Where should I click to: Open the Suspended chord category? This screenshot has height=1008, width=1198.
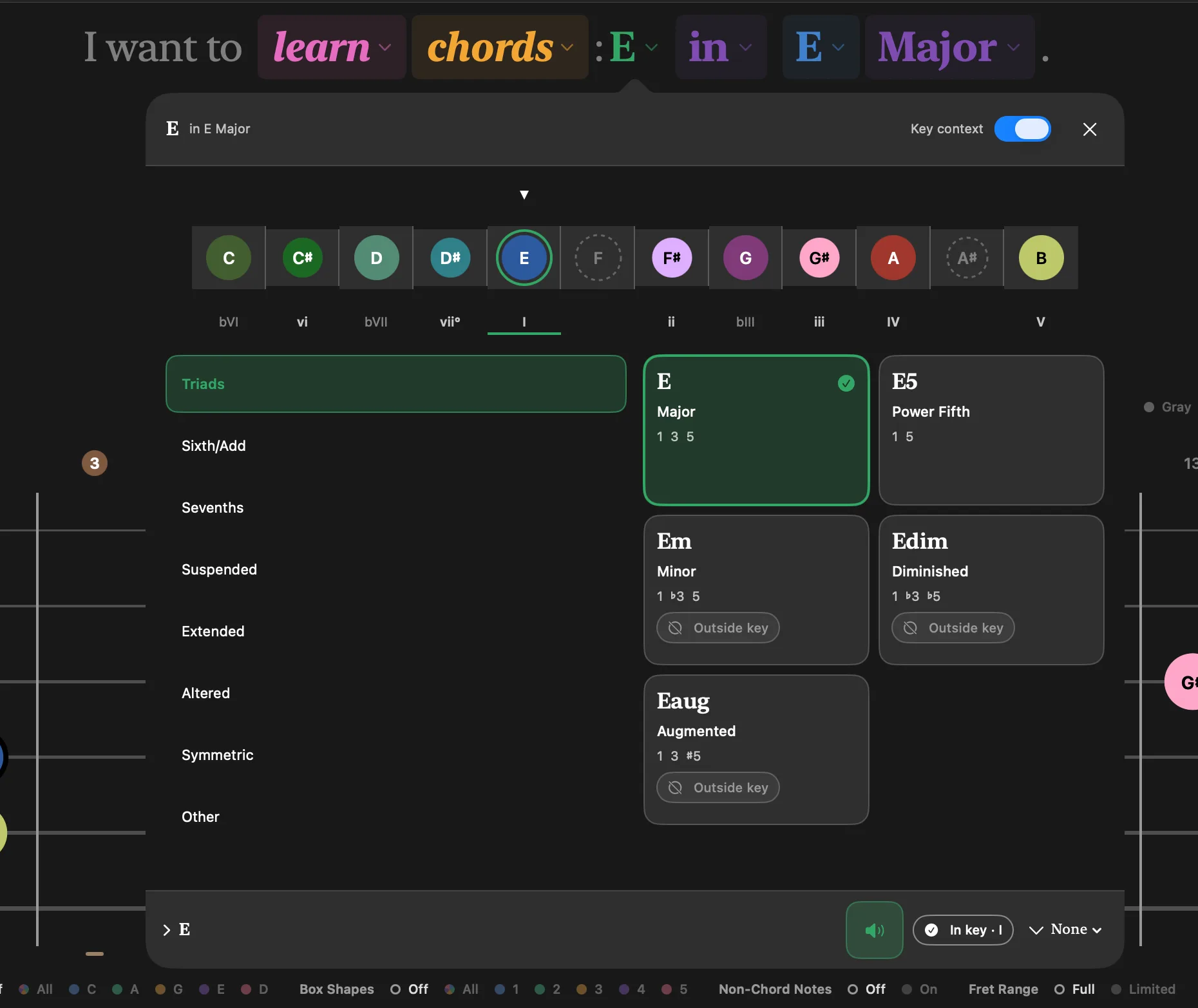coord(219,569)
